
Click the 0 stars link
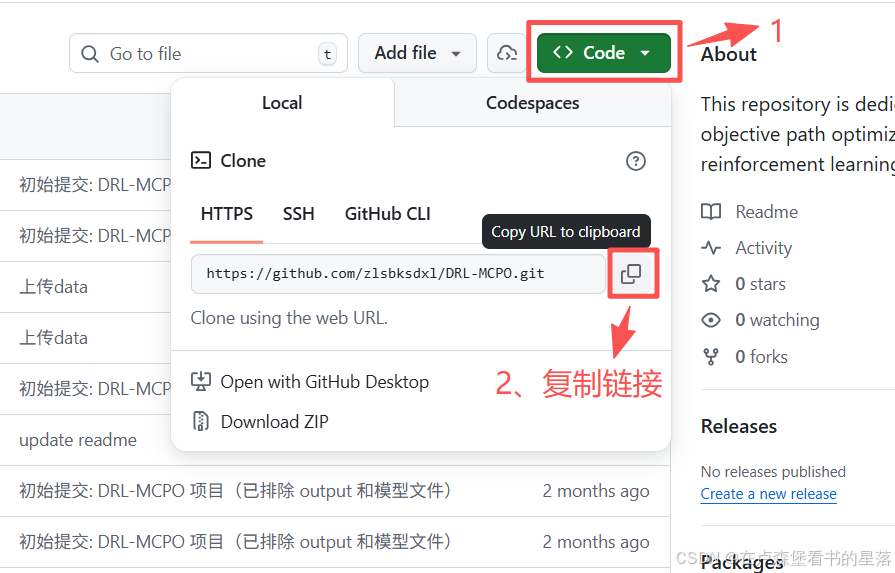coord(760,284)
